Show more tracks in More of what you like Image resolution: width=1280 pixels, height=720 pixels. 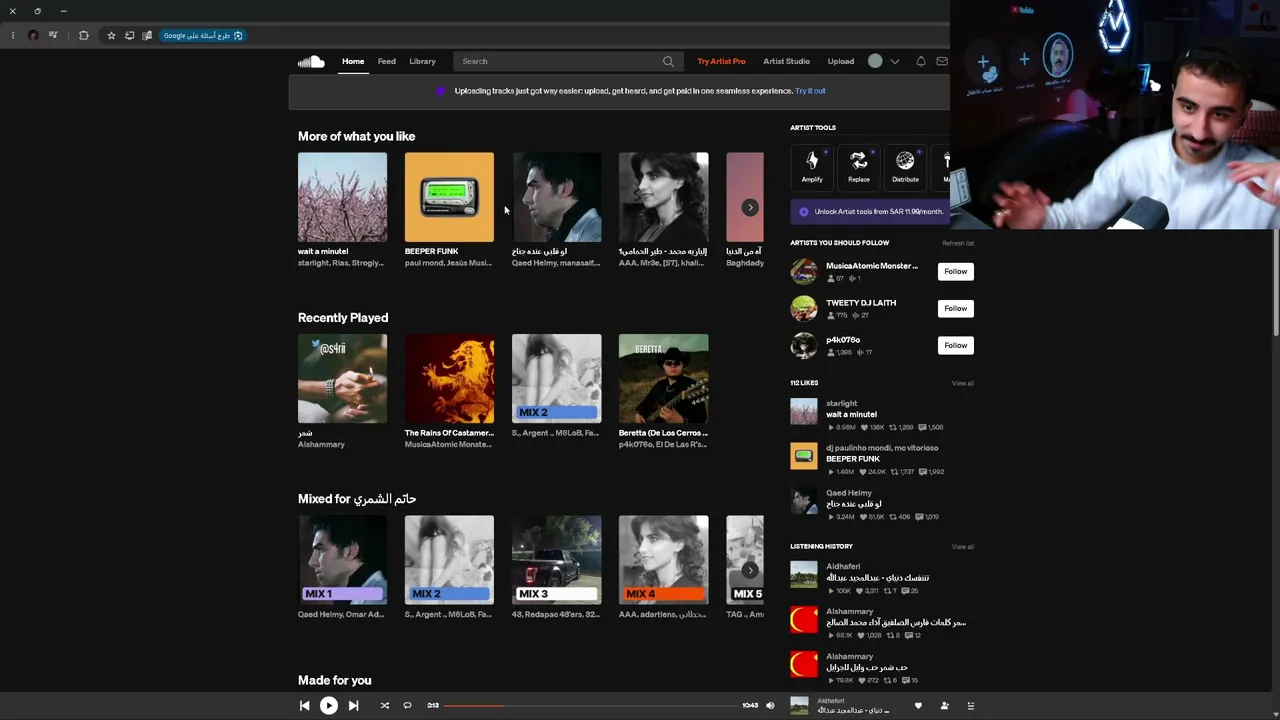750,208
